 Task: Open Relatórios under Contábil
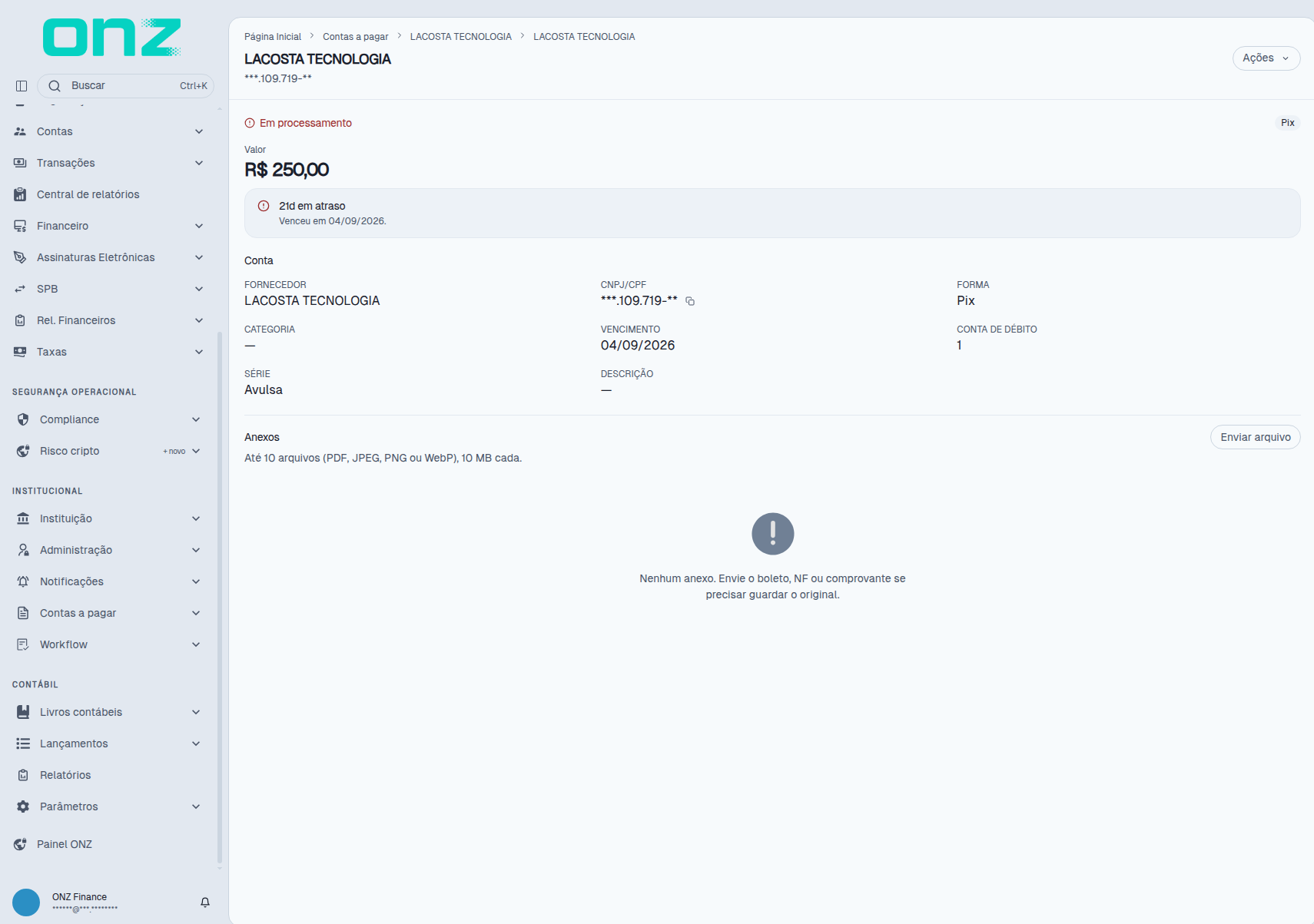(x=108, y=775)
